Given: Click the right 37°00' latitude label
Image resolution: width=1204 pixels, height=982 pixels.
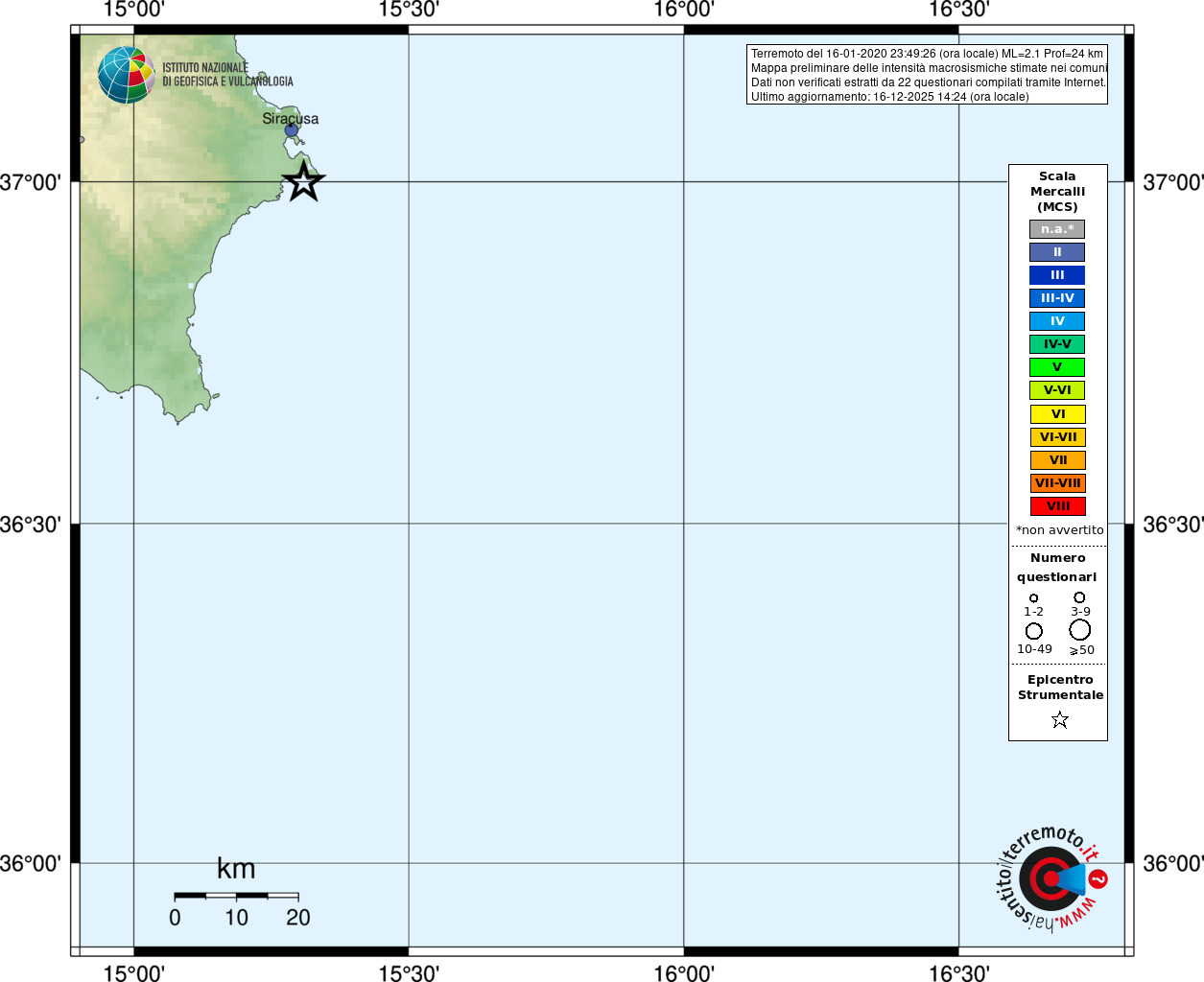Looking at the screenshot, I should tap(1173, 182).
